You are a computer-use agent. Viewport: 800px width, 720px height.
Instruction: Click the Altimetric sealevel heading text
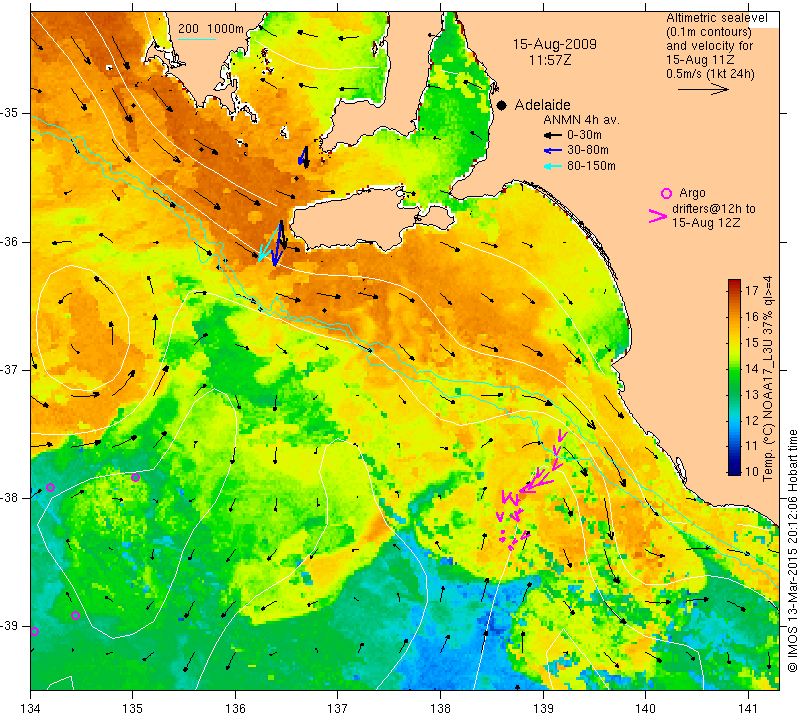[x=717, y=18]
